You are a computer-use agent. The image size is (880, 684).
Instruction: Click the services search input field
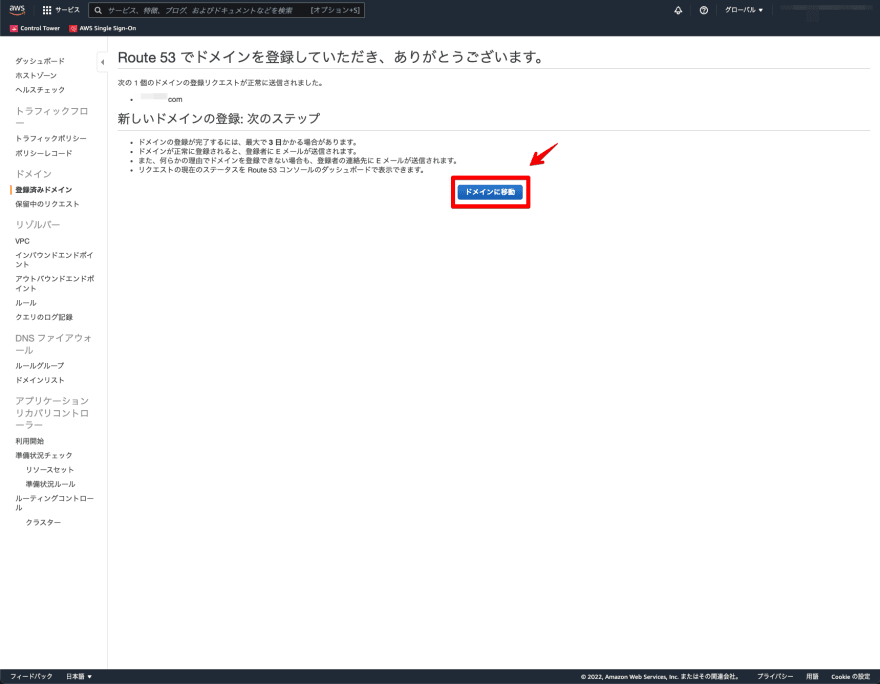pos(227,10)
